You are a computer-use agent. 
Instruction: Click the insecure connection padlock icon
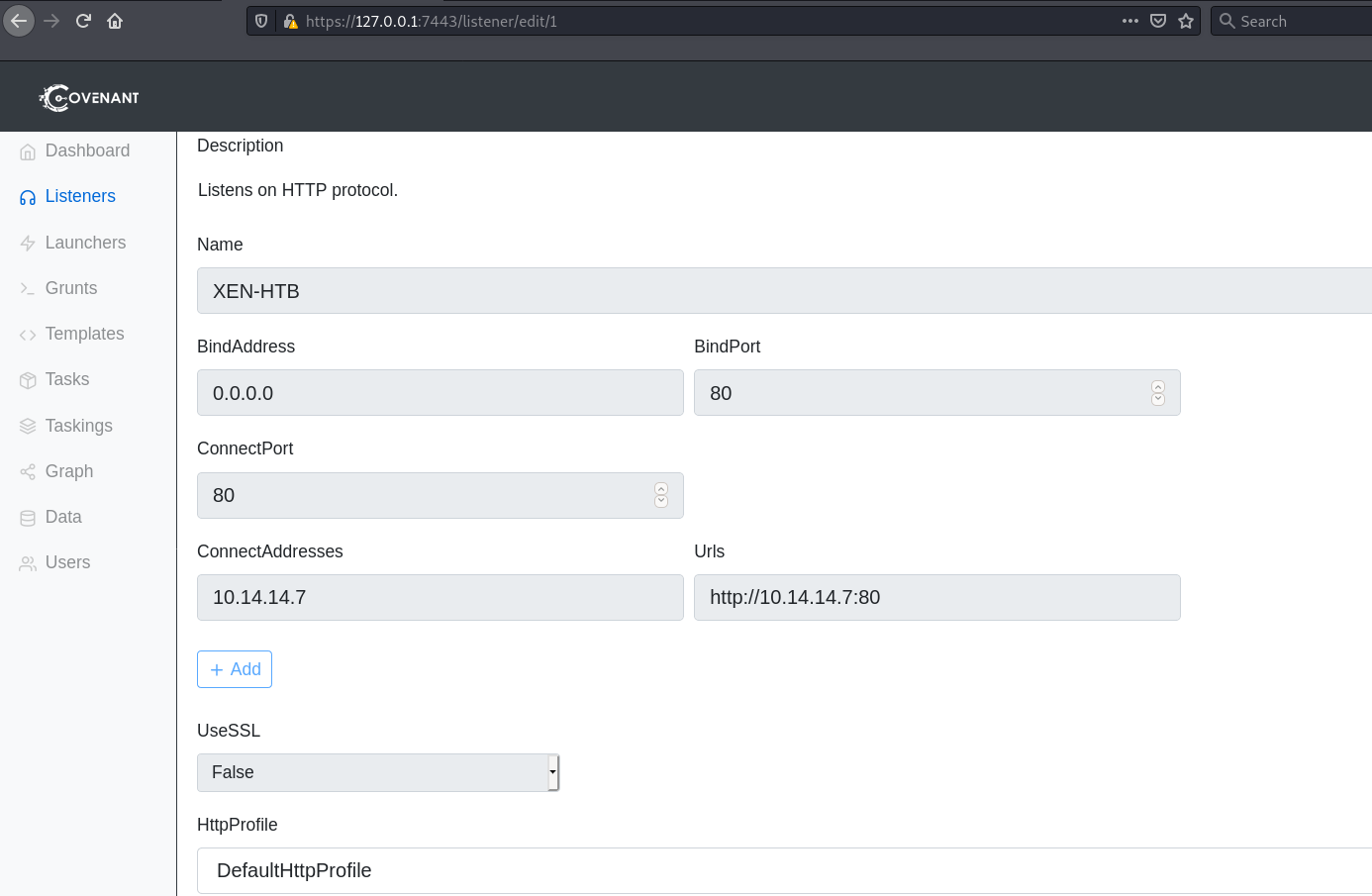(x=290, y=21)
